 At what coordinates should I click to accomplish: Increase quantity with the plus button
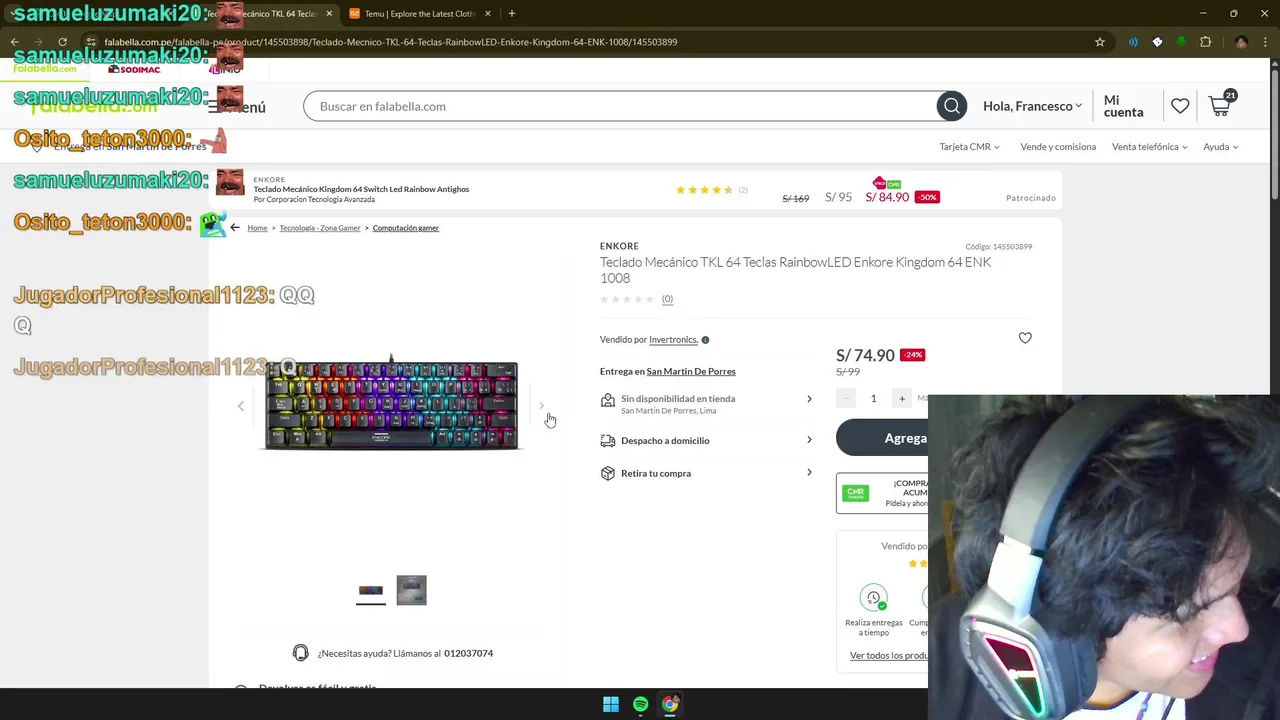[x=901, y=399]
